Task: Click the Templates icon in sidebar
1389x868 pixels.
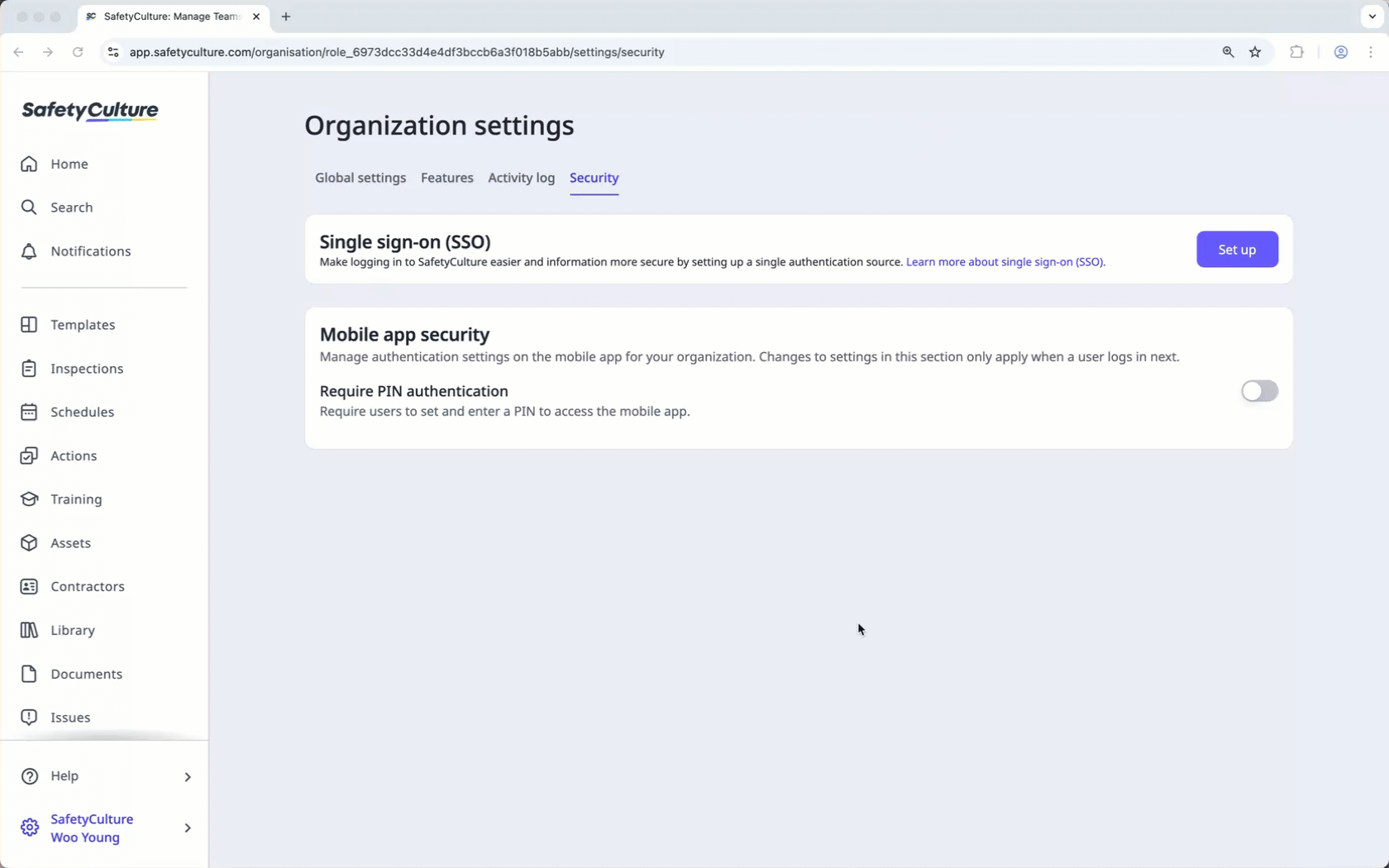Action: click(29, 325)
